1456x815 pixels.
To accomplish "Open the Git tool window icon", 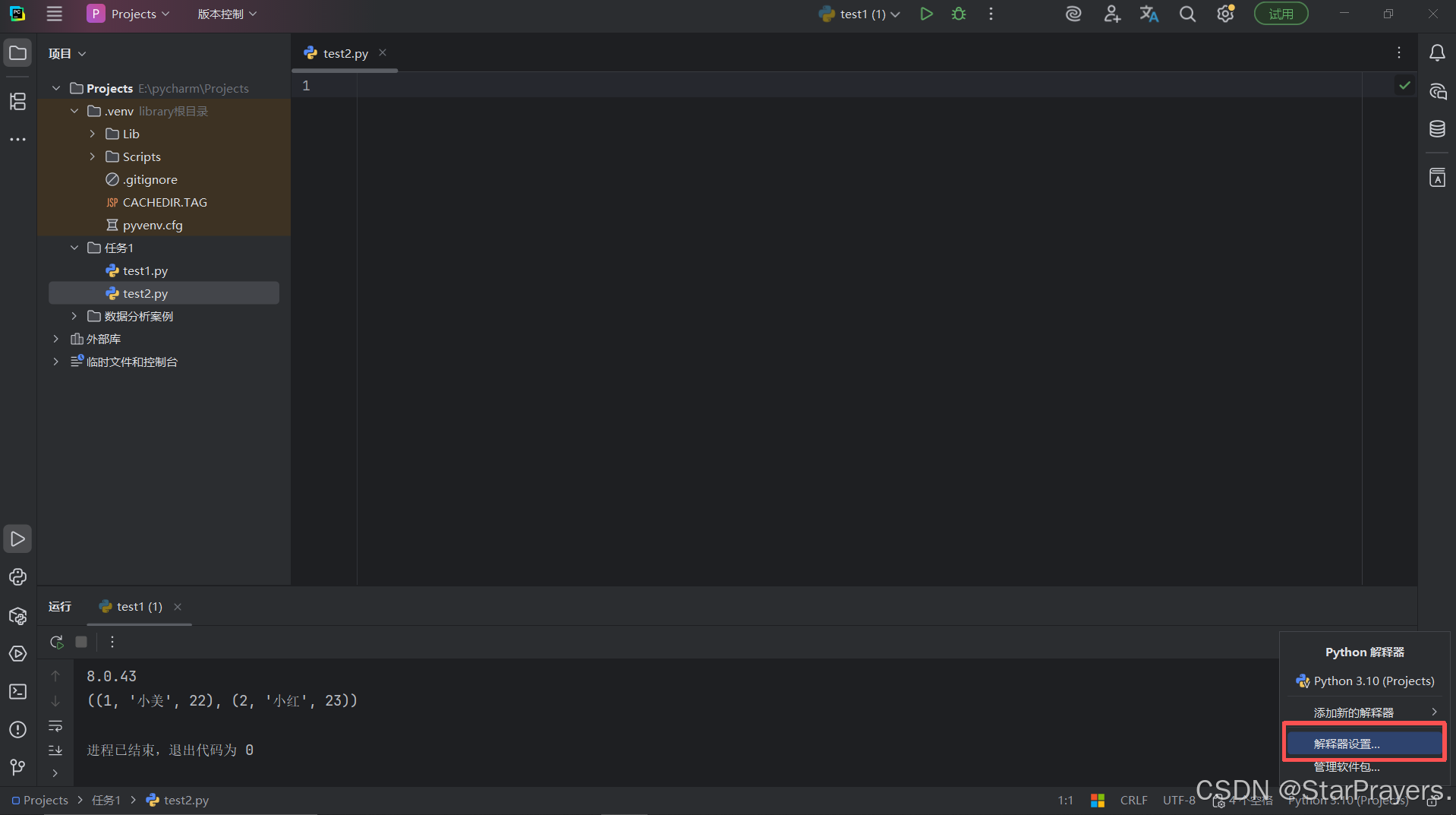I will click(x=17, y=767).
